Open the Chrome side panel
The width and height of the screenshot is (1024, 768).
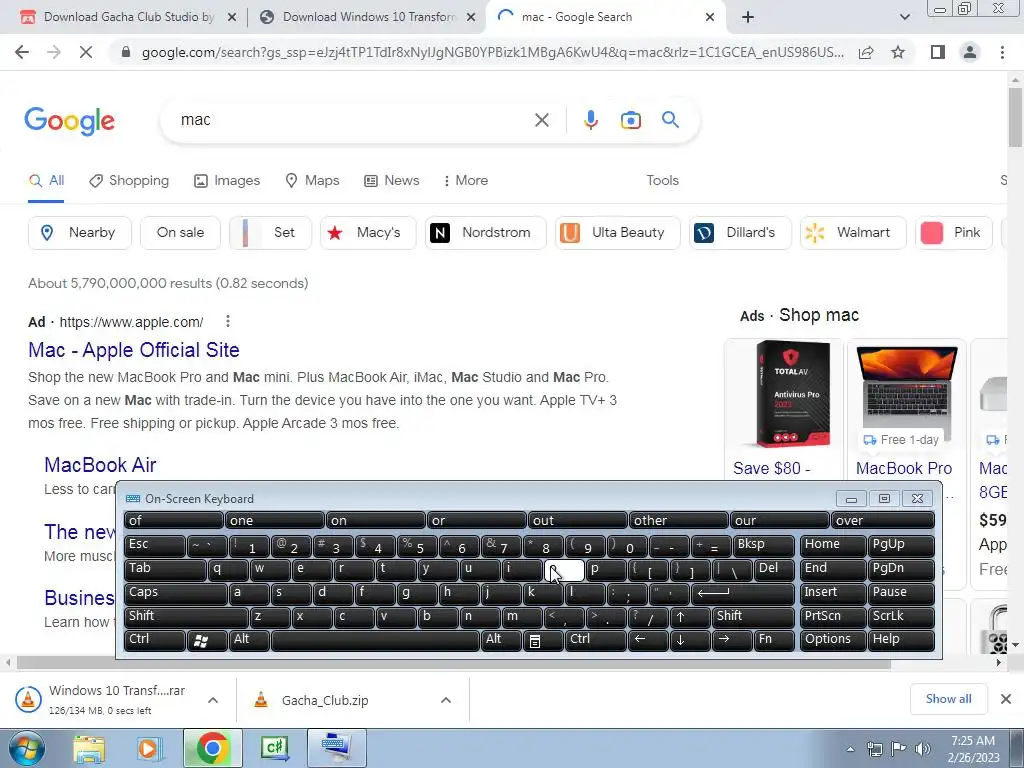point(938,52)
